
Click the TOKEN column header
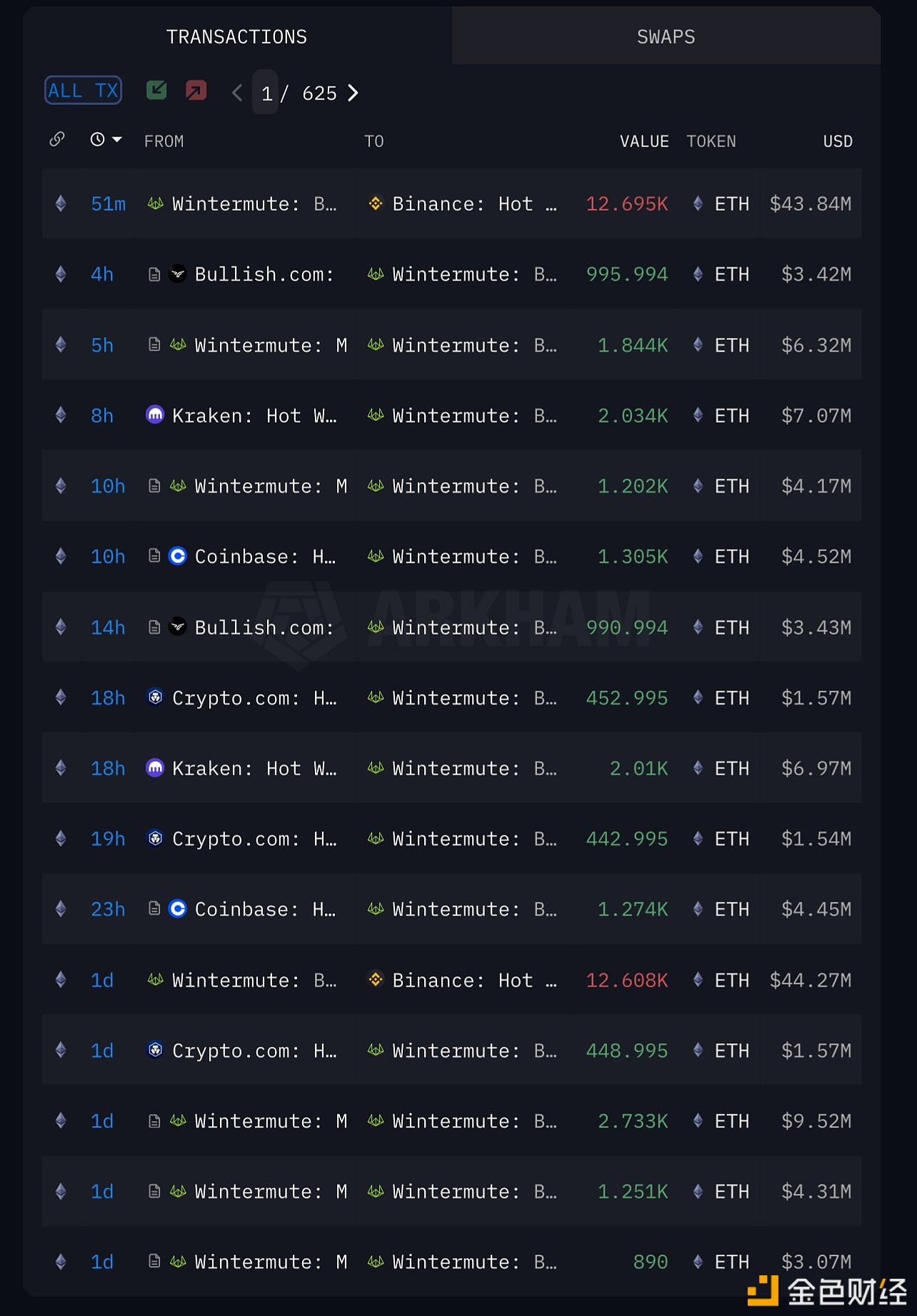[711, 141]
